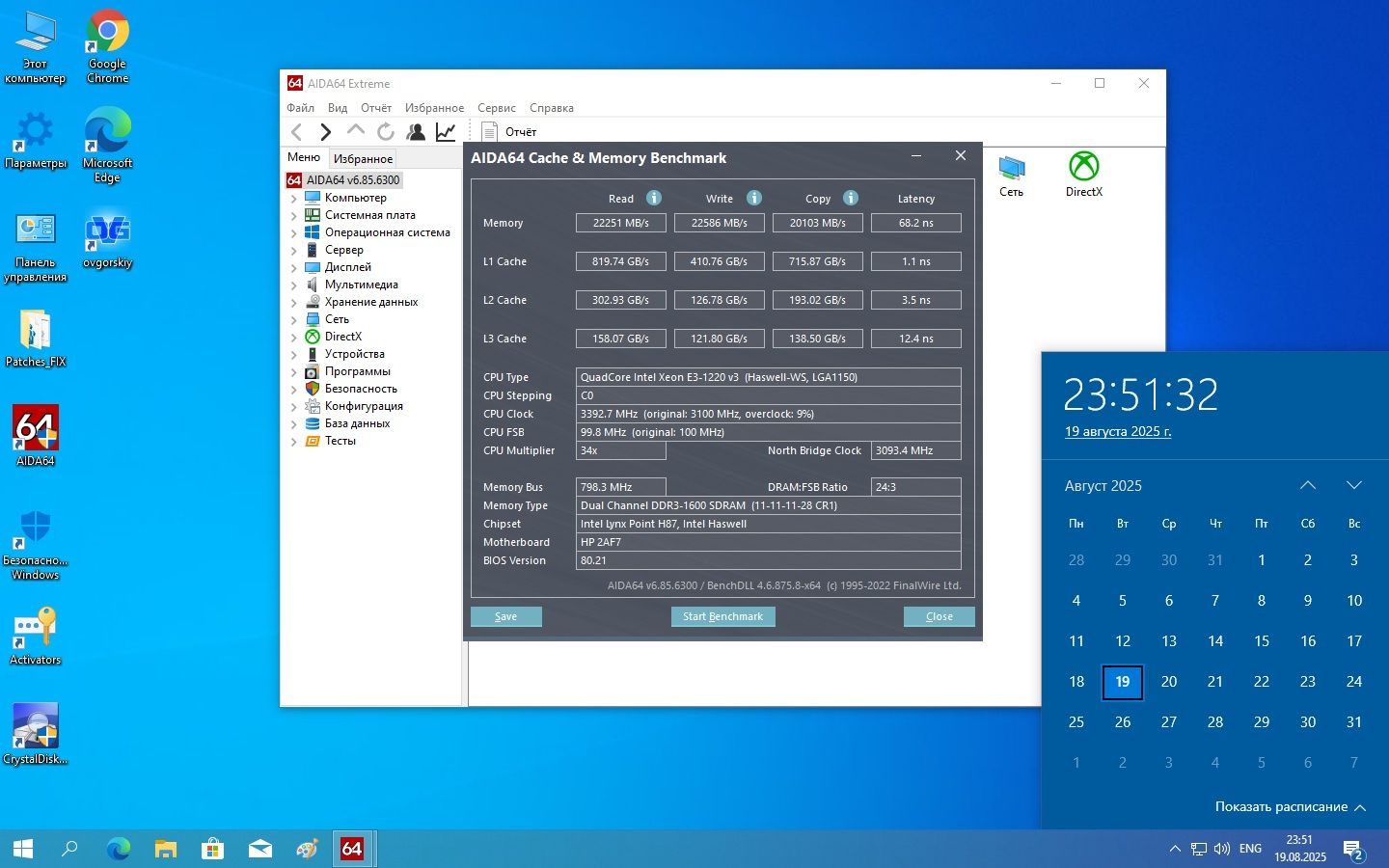Click the Refresh icon in AIDA64 toolbar
Viewport: 1389px width, 868px height.
pos(386,132)
